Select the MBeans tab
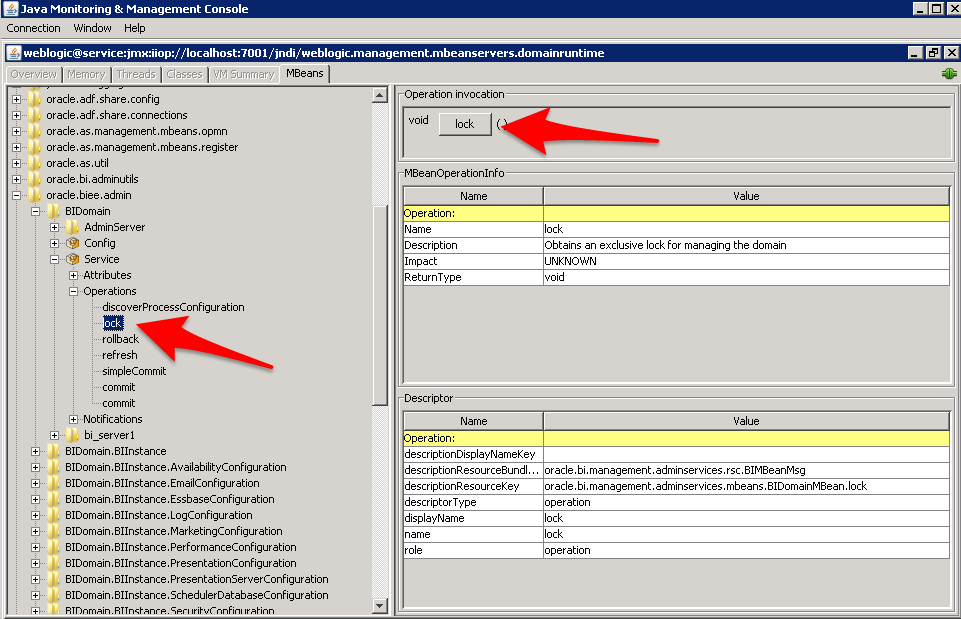Screen dimensions: 961x619 tap(305, 74)
